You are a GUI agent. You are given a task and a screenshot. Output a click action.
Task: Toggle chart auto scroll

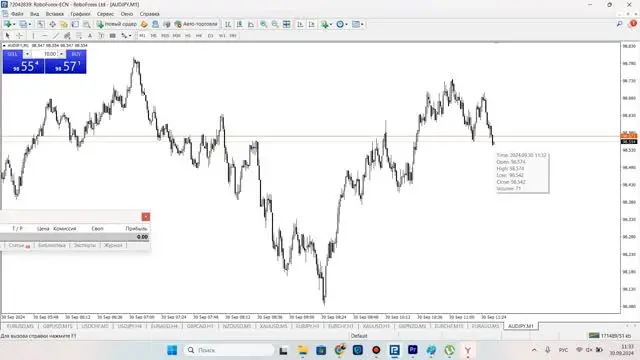(300, 24)
